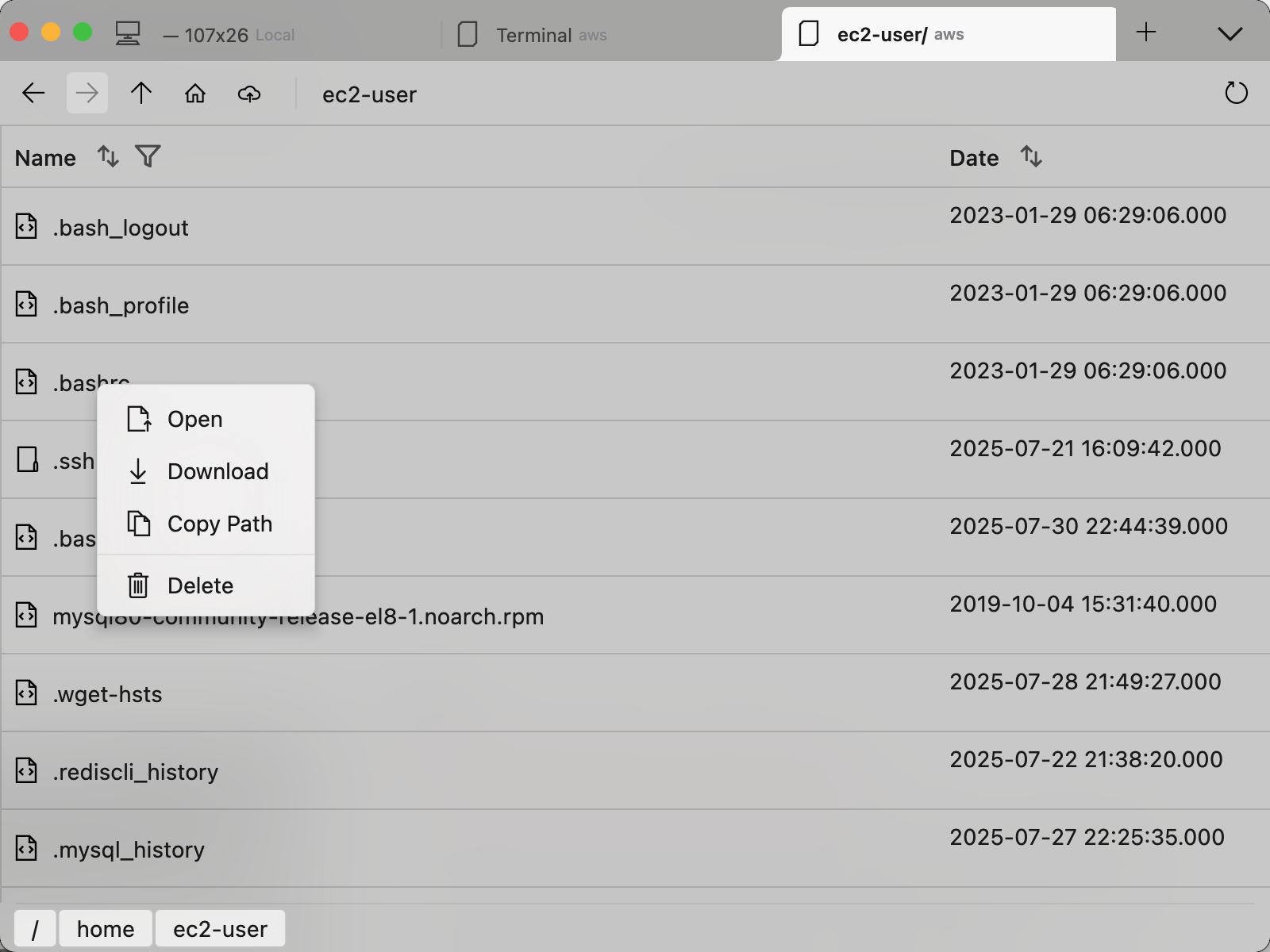This screenshot has width=1270, height=952.
Task: Click the forward navigation arrow
Action: (87, 94)
